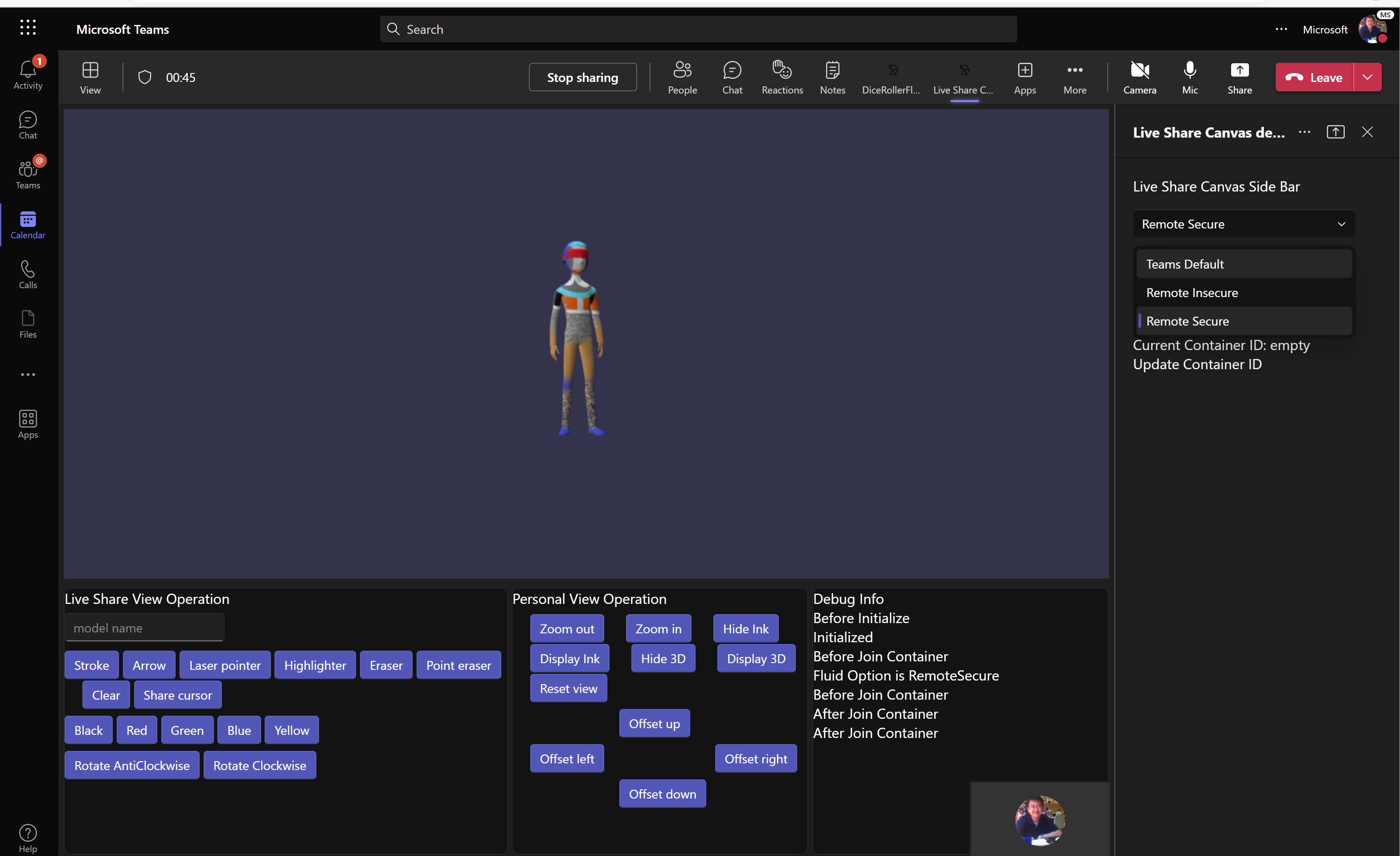Open Chat in the left sidebar

28,124
